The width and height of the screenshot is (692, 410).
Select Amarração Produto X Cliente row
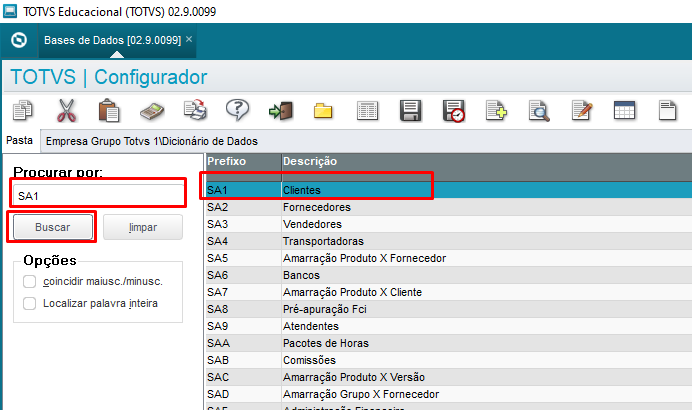[x=449, y=292]
